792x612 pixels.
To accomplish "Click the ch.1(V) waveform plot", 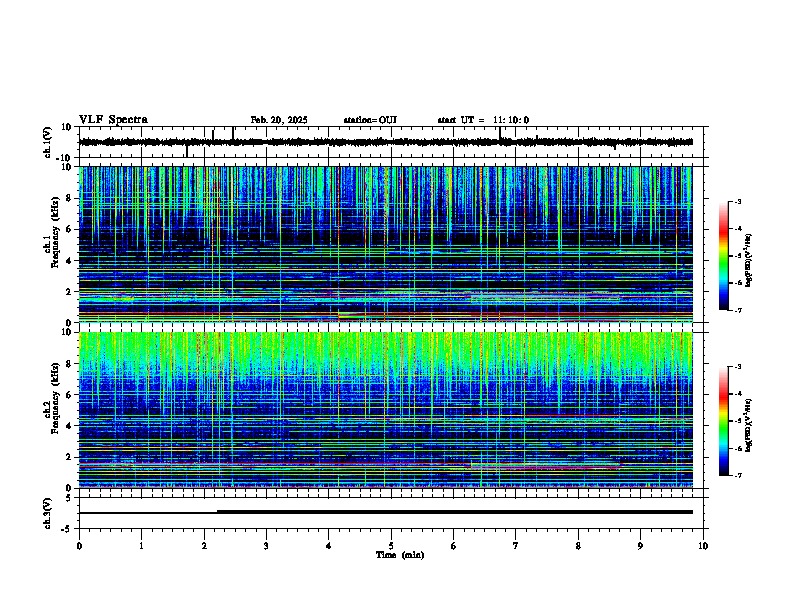I will [x=393, y=142].
